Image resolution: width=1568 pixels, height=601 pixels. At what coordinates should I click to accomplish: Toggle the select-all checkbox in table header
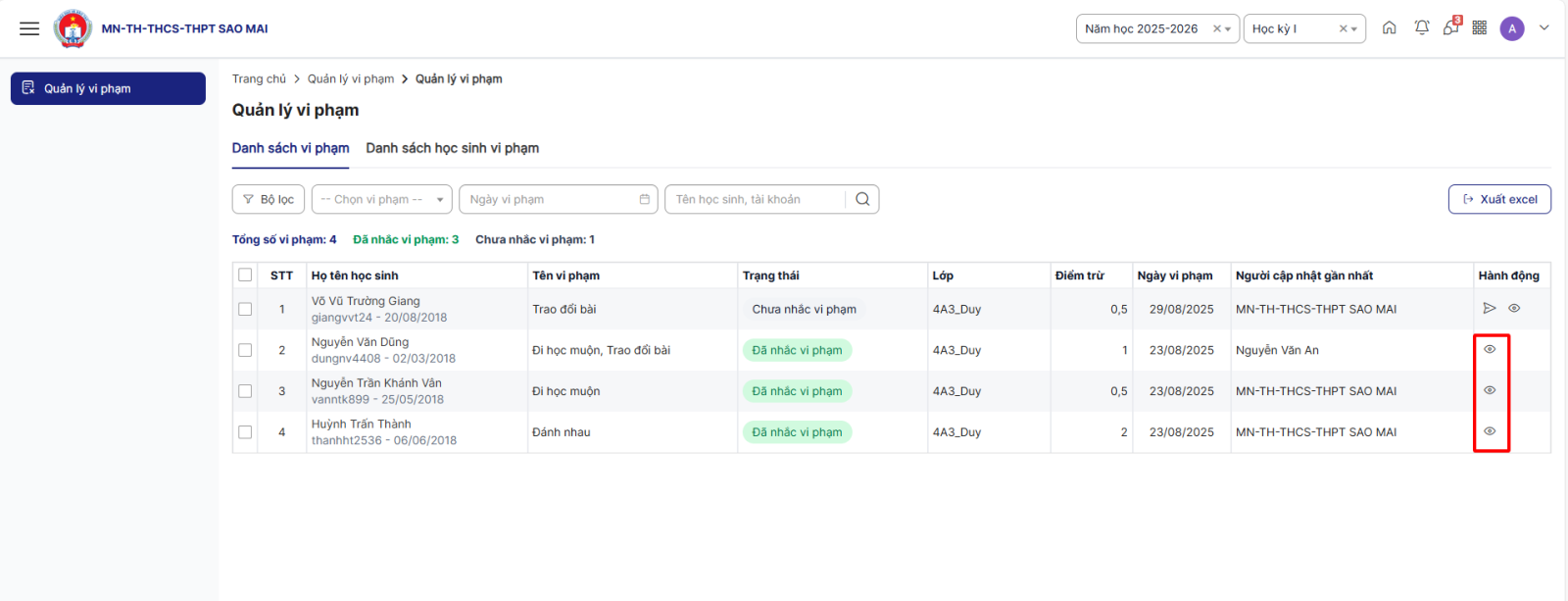(245, 275)
